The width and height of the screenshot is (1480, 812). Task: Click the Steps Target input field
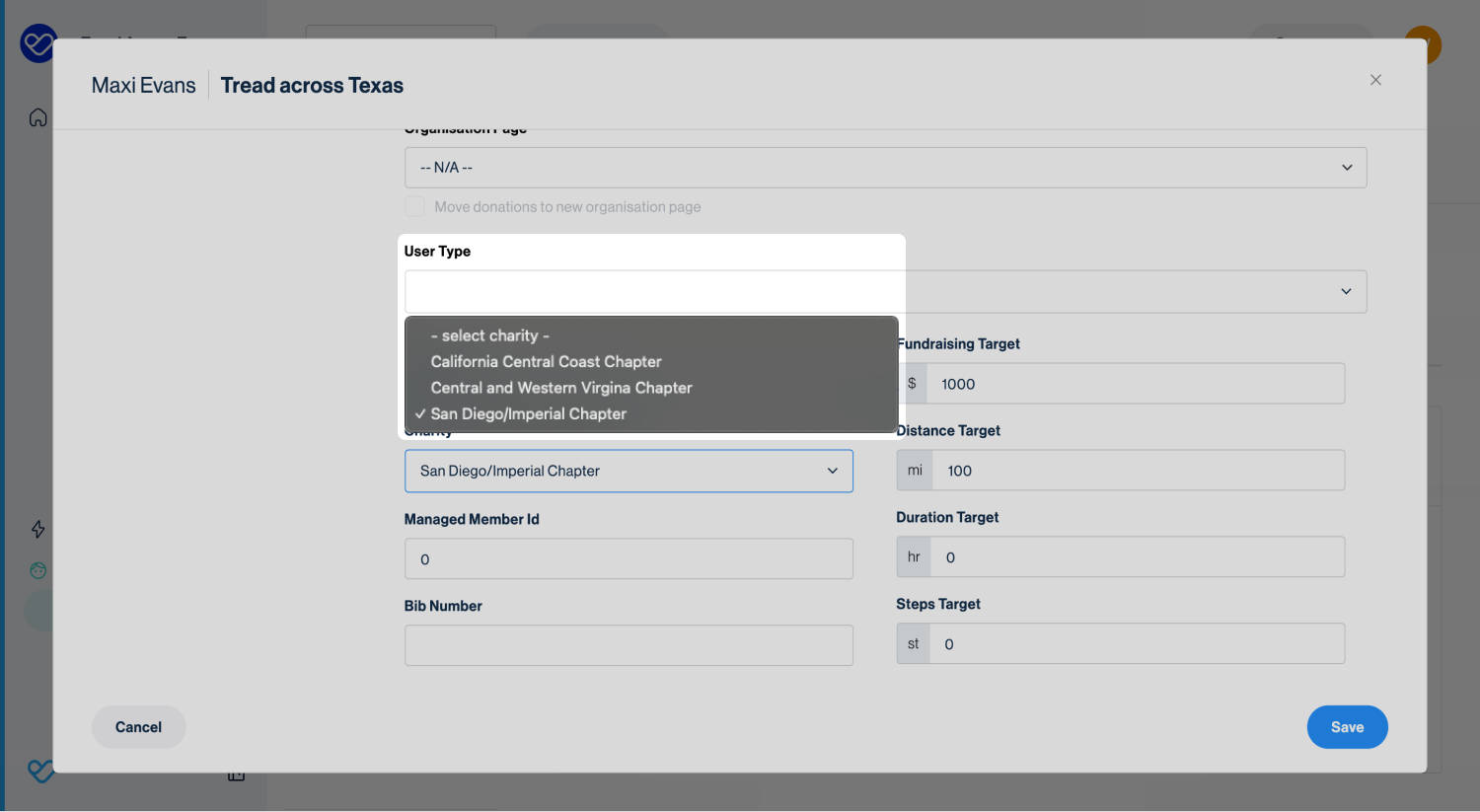tap(1135, 644)
